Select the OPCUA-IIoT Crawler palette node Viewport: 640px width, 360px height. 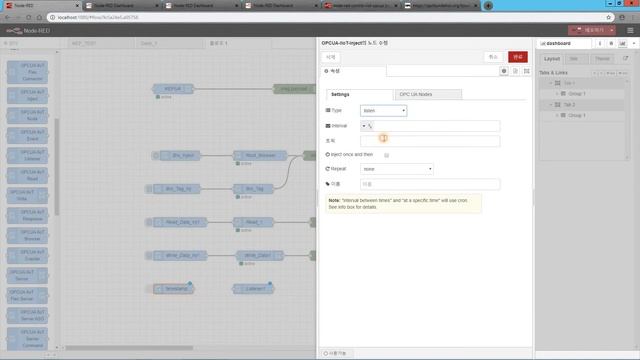(x=27, y=256)
